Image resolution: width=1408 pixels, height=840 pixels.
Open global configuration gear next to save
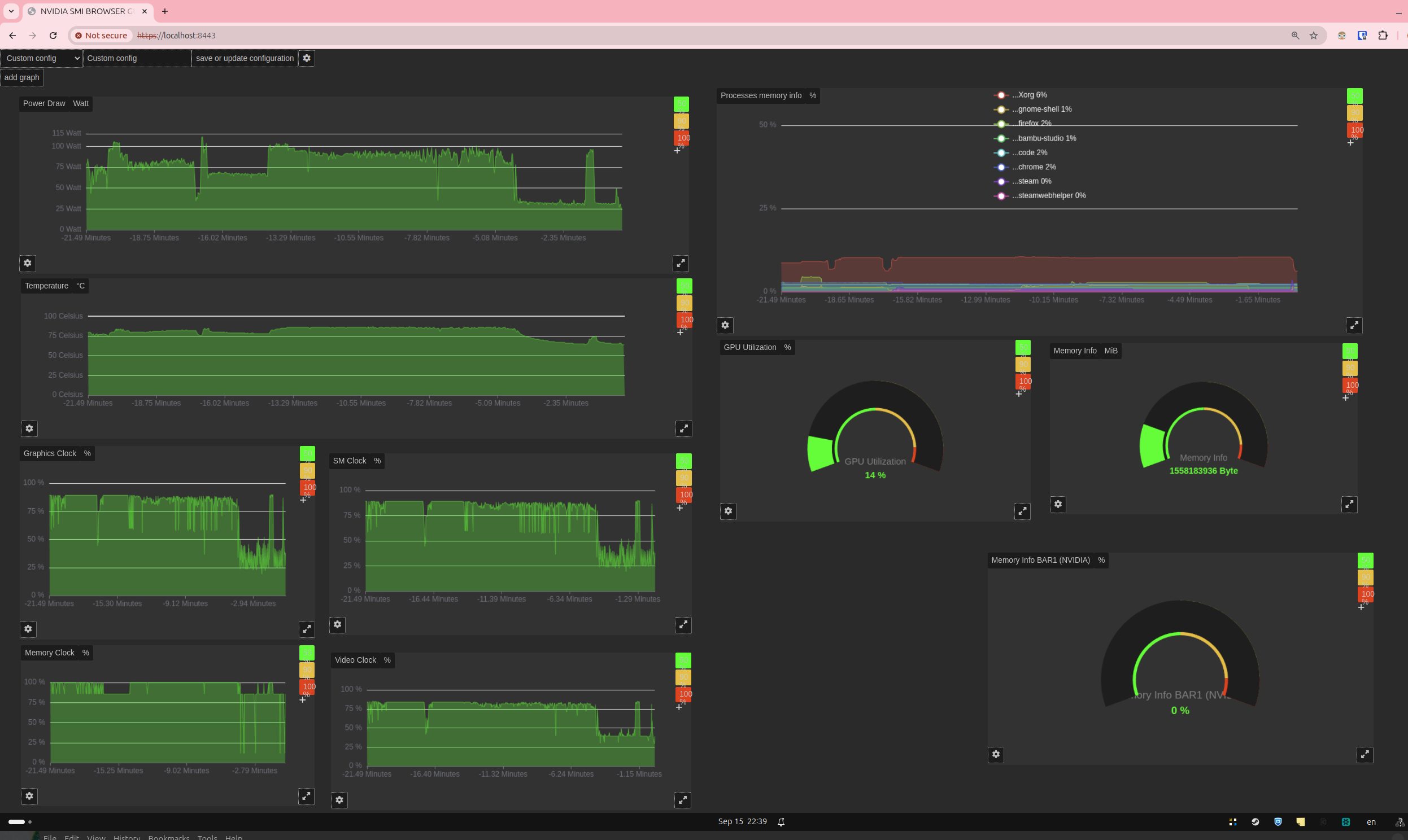tap(307, 58)
